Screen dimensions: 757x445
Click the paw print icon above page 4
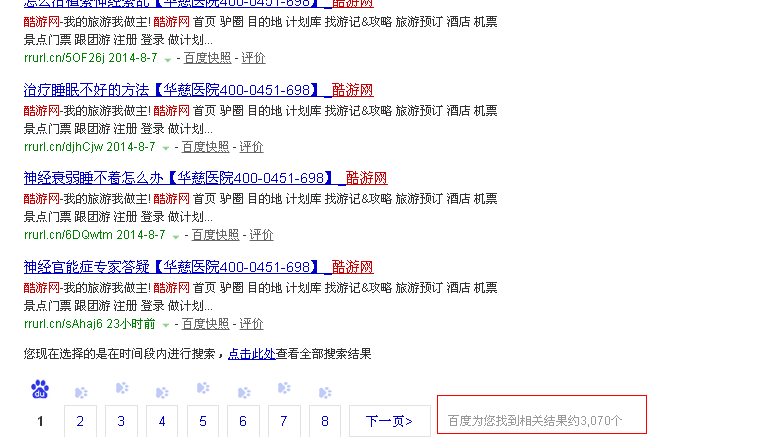162,393
